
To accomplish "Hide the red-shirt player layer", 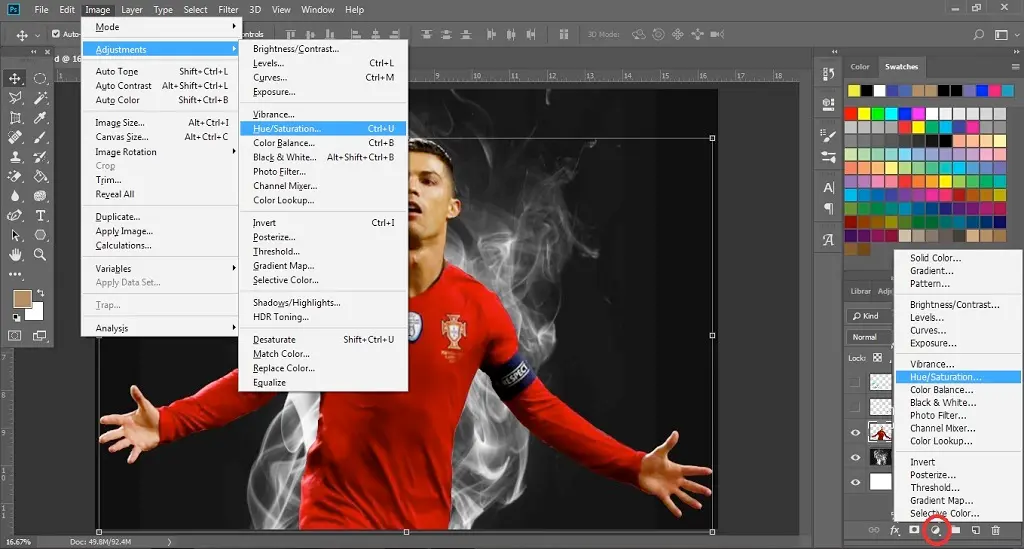I will coord(856,433).
